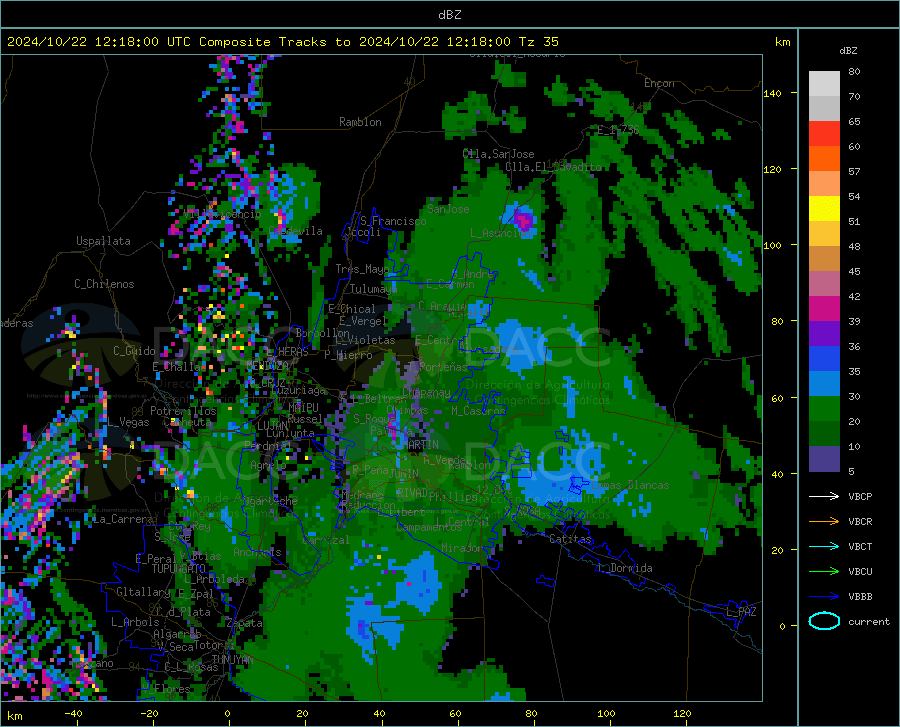Screen dimensions: 900x727
Task: Select the yellow 51 dBZ color swatch
Action: (824, 209)
